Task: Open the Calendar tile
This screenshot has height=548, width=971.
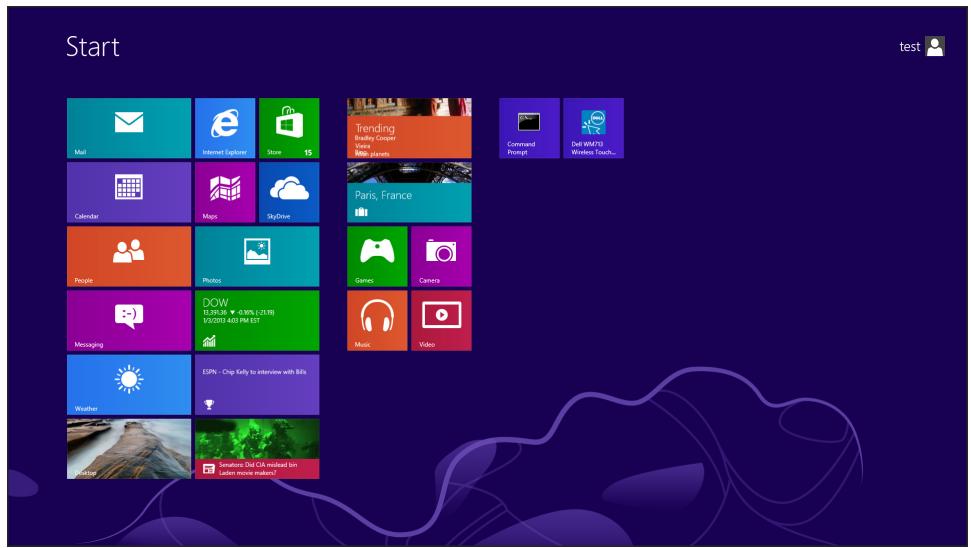Action: (x=129, y=192)
